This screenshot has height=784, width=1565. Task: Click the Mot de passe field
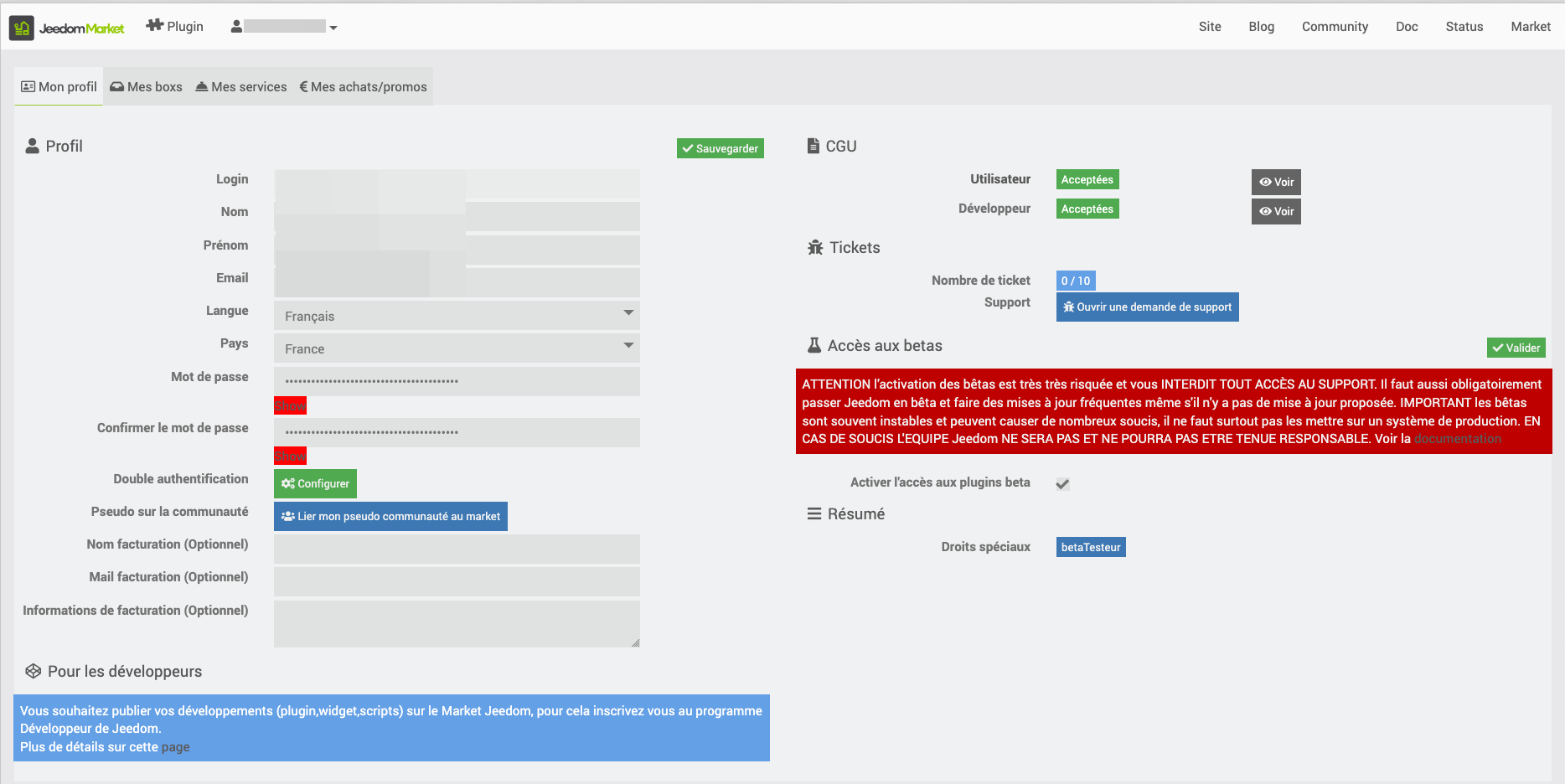[457, 381]
